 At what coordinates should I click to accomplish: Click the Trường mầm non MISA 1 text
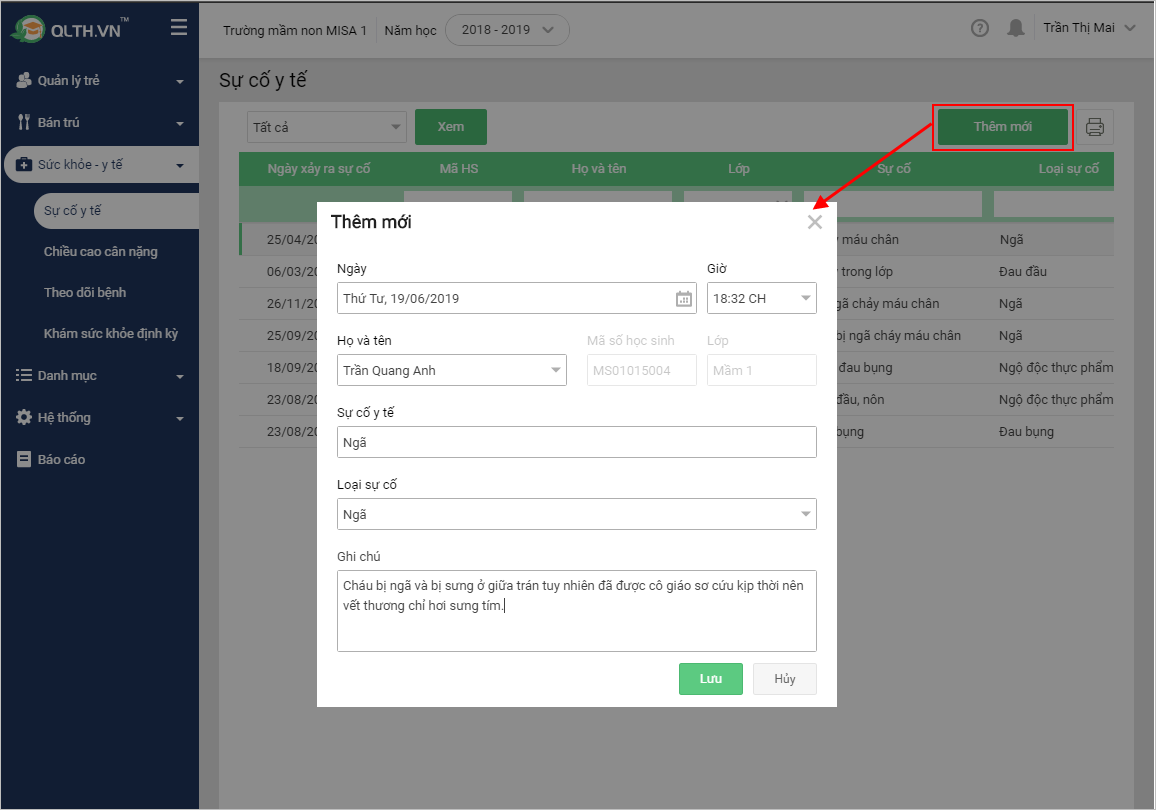tap(295, 30)
